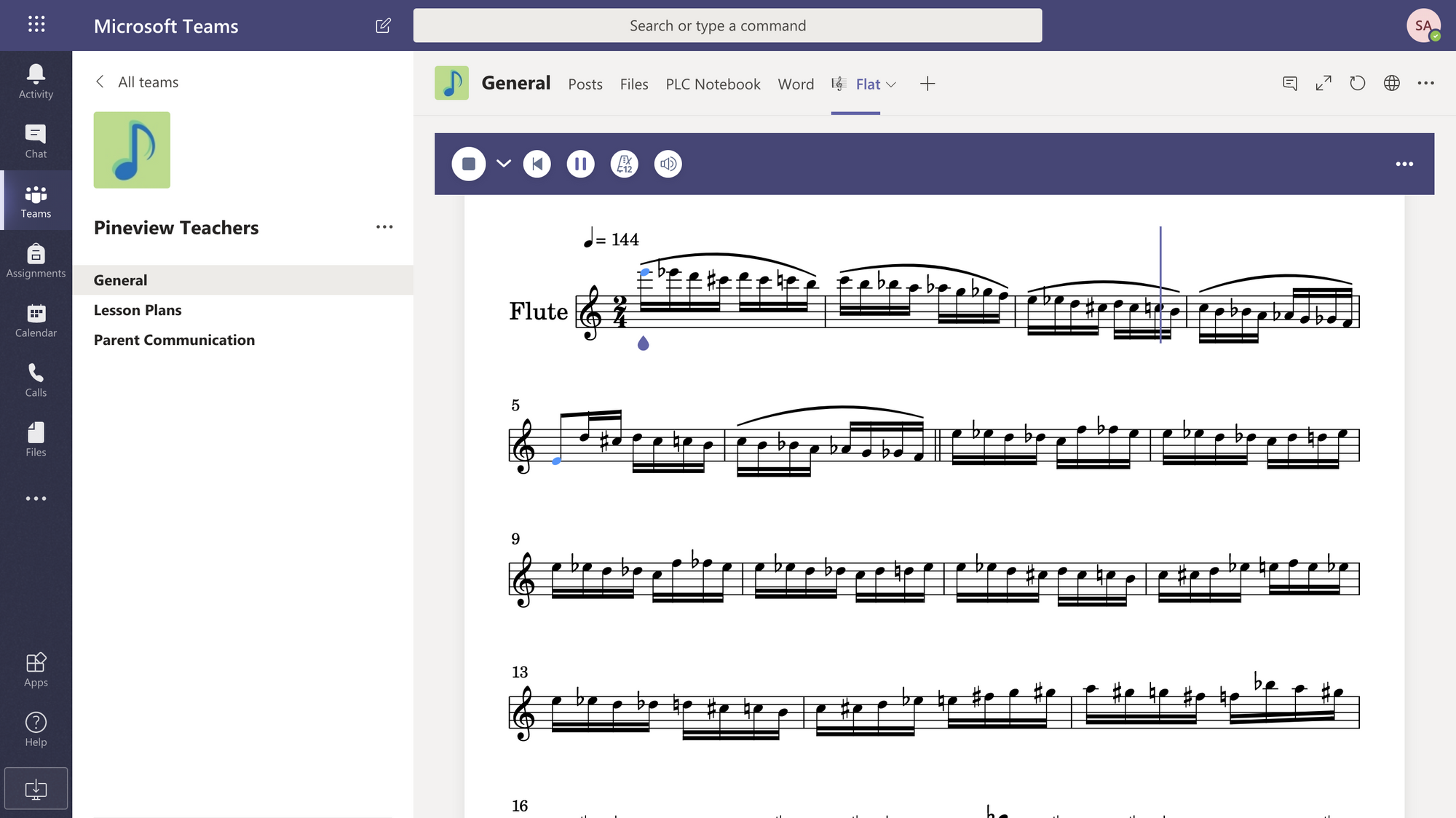Click the rewind to beginning button
This screenshot has height=818, width=1456.
[x=536, y=163]
